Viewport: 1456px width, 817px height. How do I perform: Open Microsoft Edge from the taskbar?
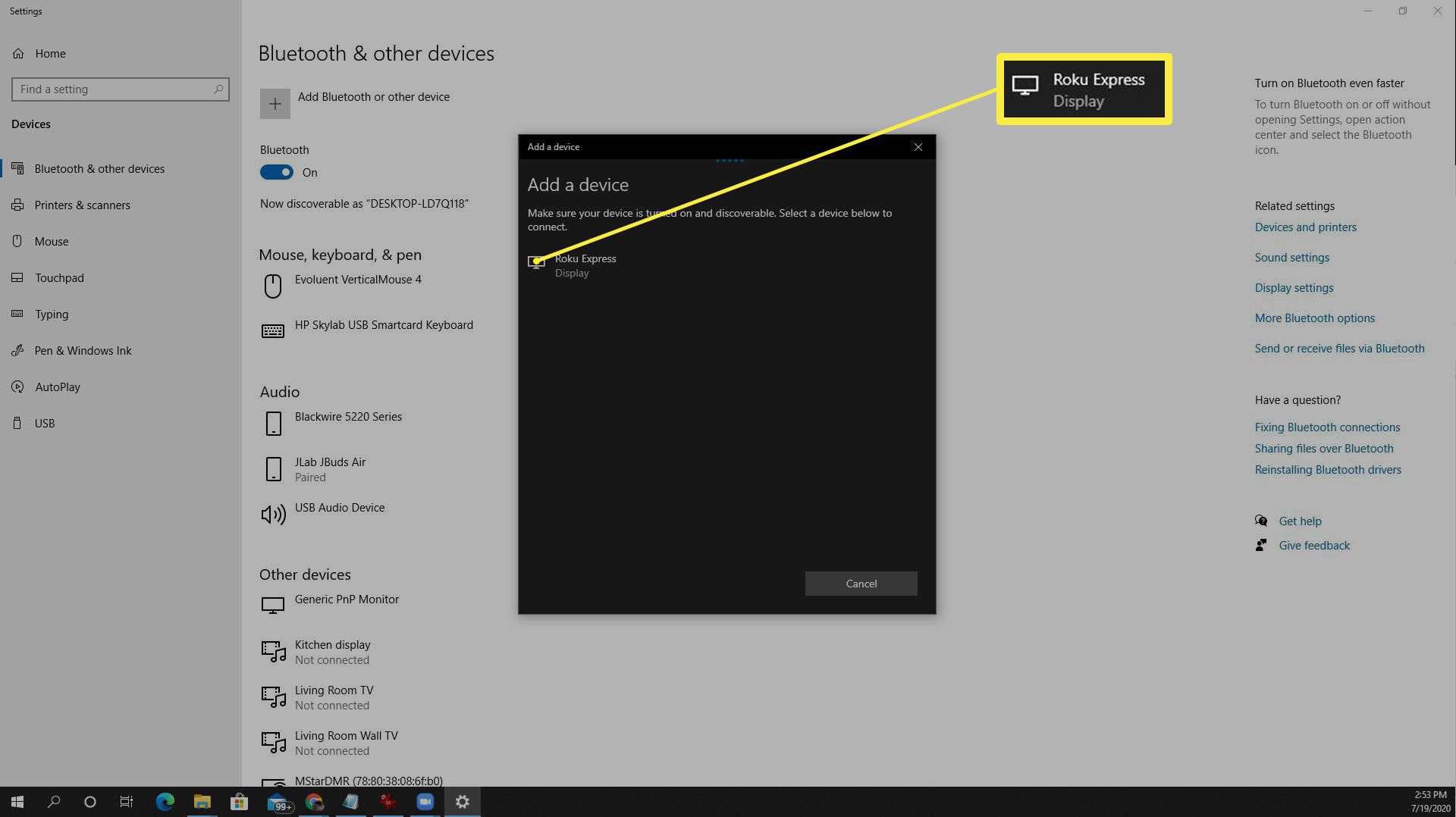(165, 802)
